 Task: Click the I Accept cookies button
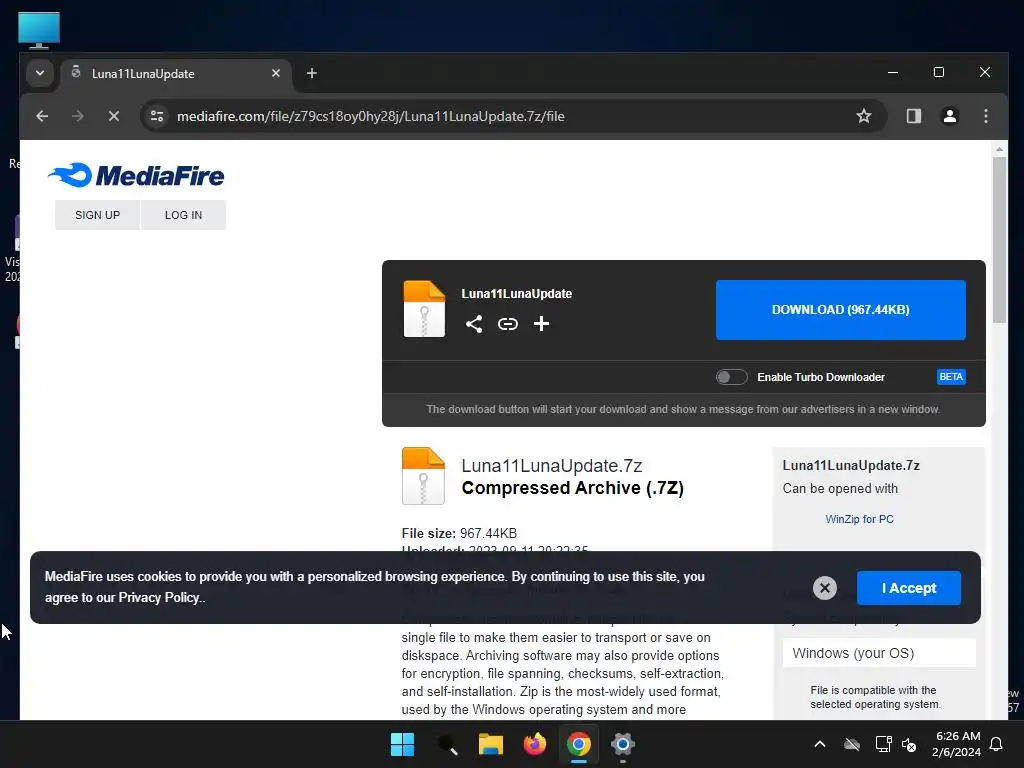(x=908, y=588)
